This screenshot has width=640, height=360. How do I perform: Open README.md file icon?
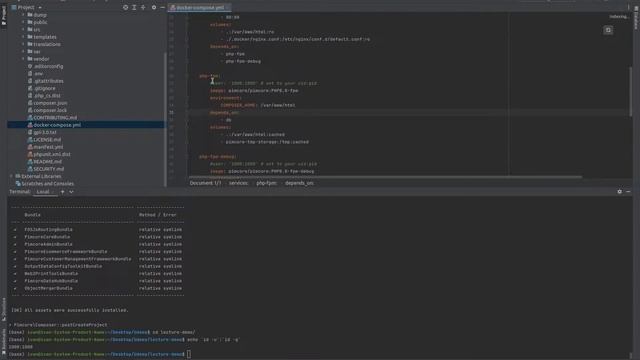pos(30,162)
